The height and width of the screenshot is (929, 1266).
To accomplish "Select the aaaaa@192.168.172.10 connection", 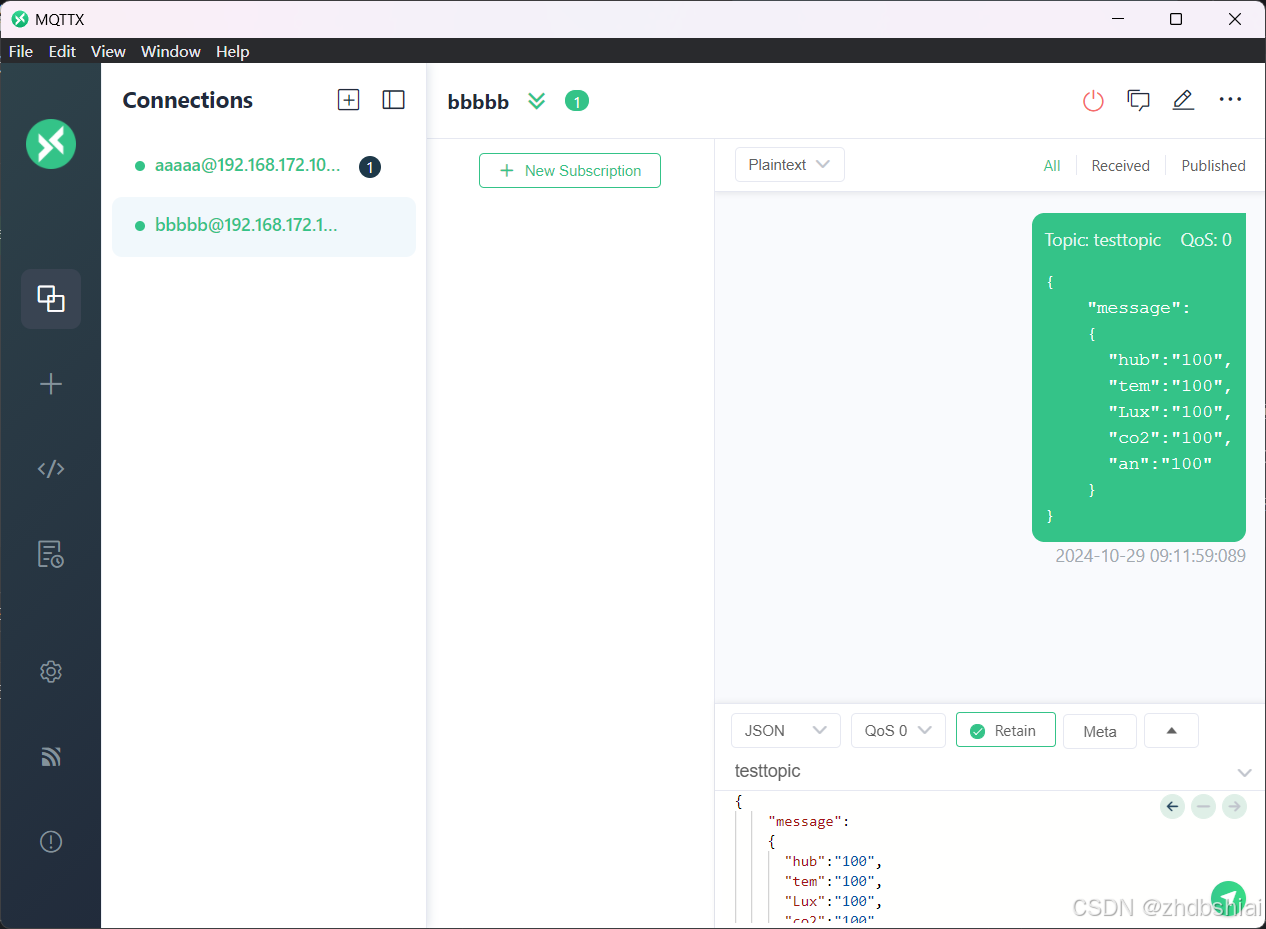I will pos(264,166).
